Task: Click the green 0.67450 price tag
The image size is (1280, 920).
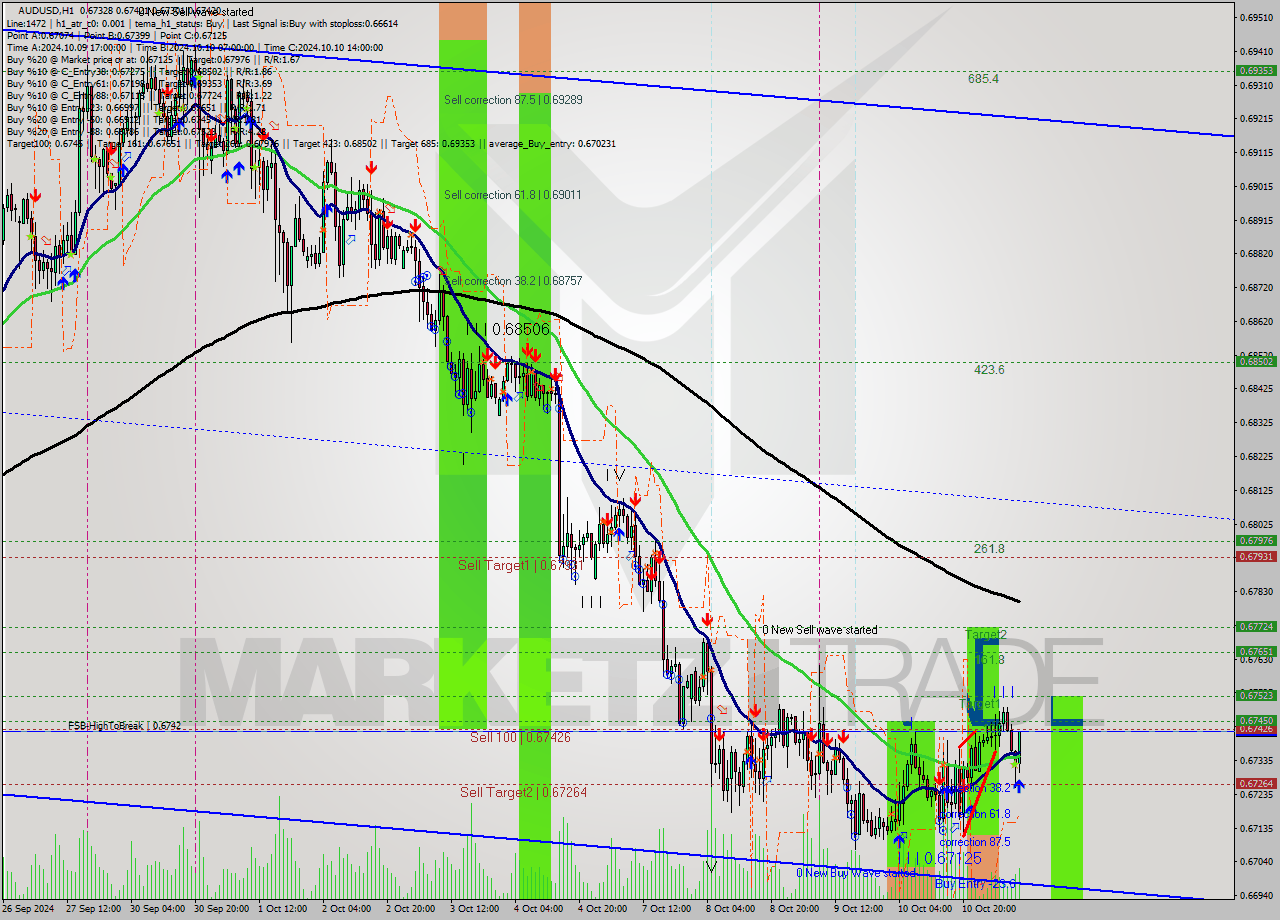Action: pyautogui.click(x=1256, y=720)
